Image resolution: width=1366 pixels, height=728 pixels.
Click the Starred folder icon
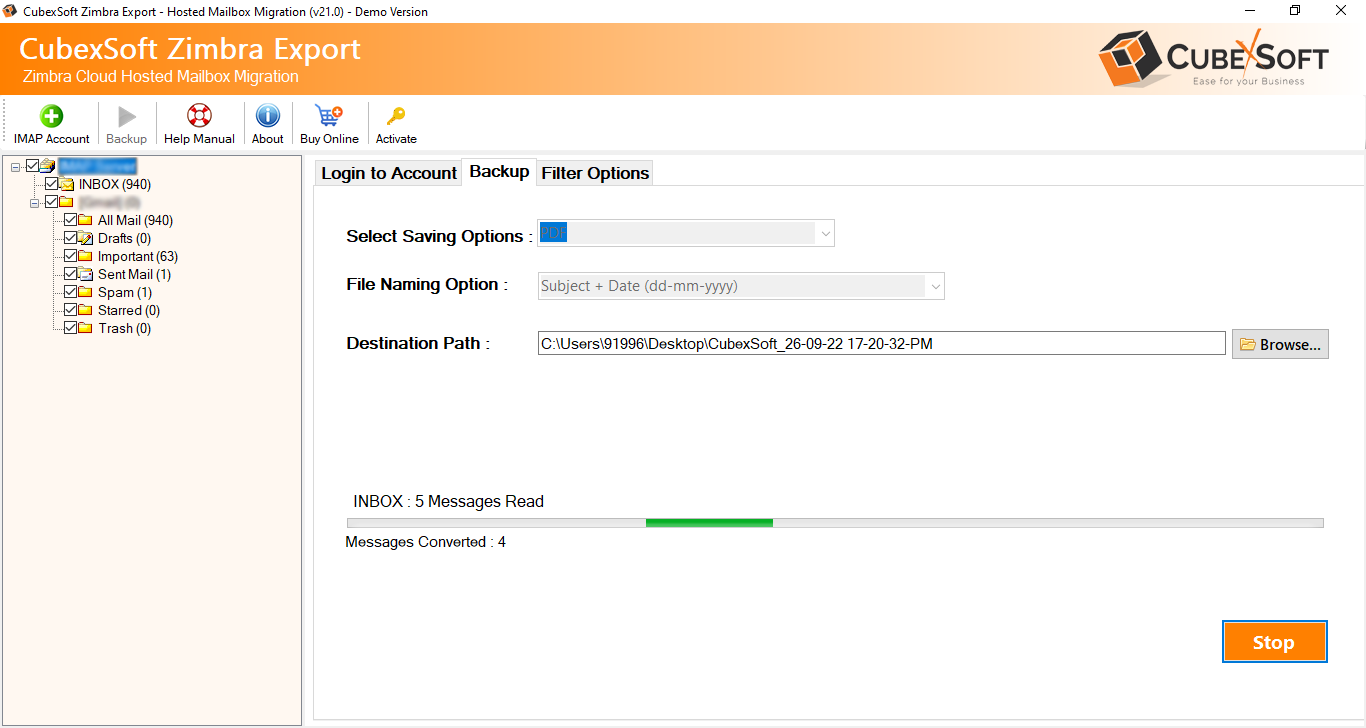coord(86,310)
